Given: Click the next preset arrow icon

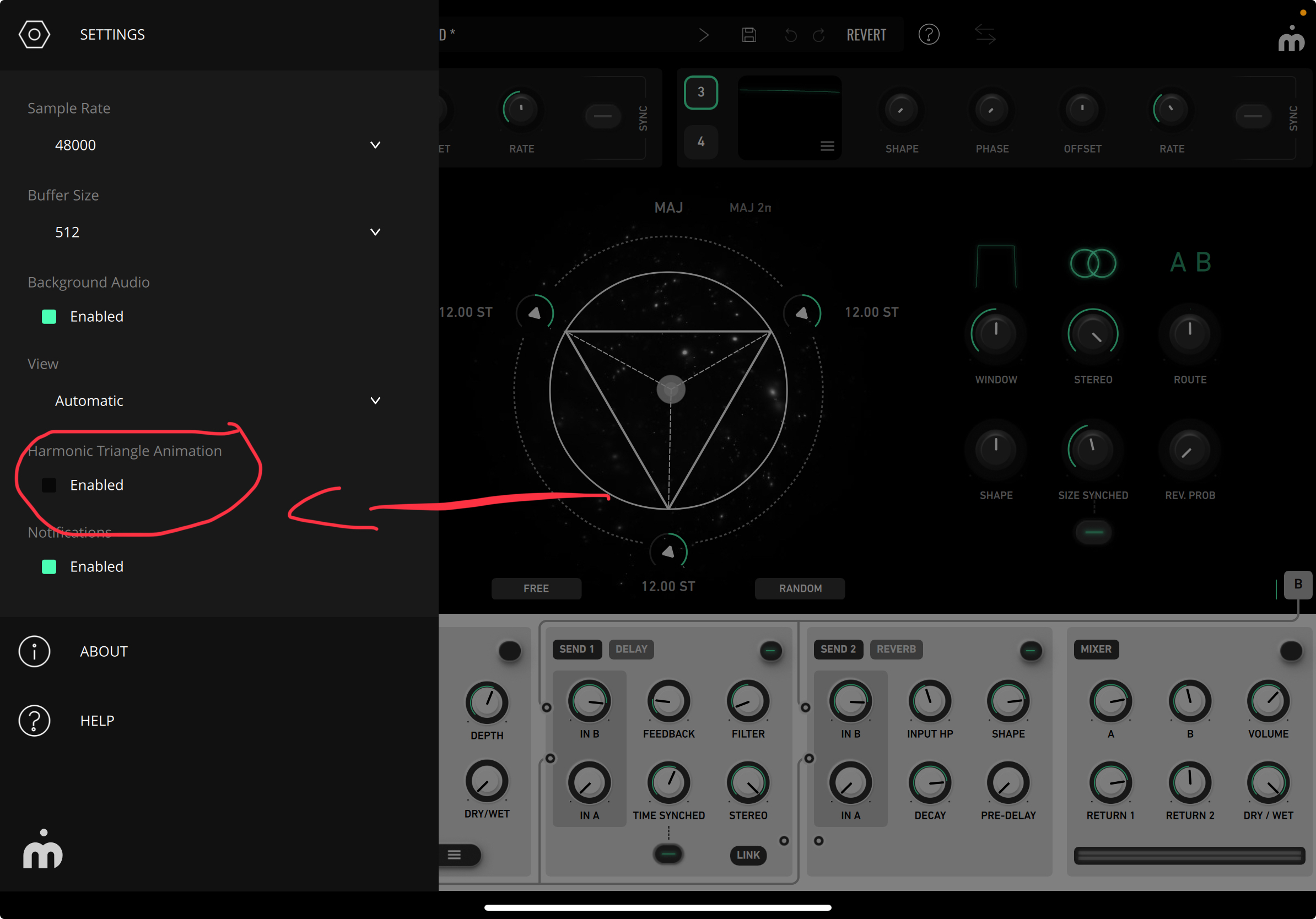Looking at the screenshot, I should coord(704,35).
